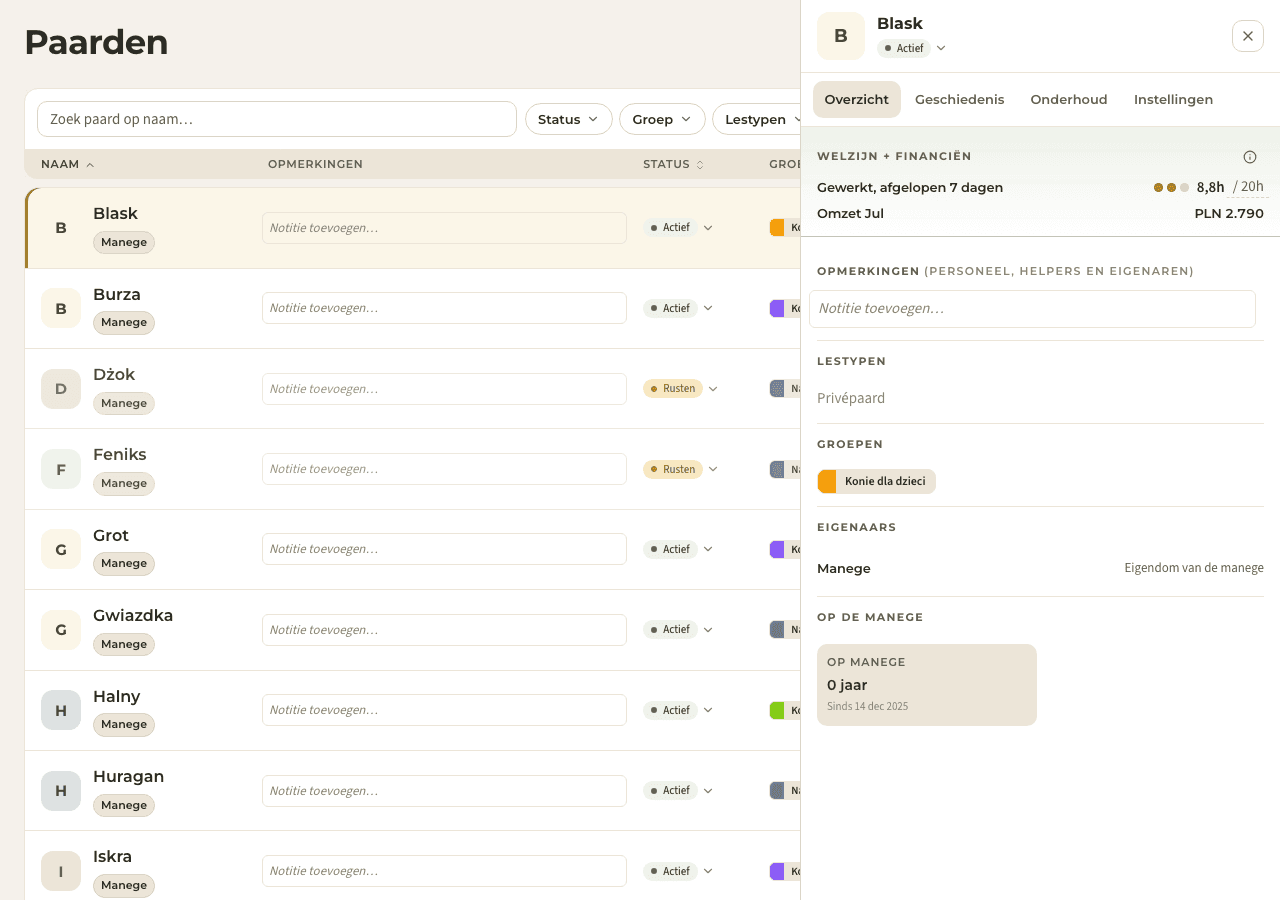Image resolution: width=1280 pixels, height=900 pixels.
Task: Open the Status filter dropdown
Action: coord(569,119)
